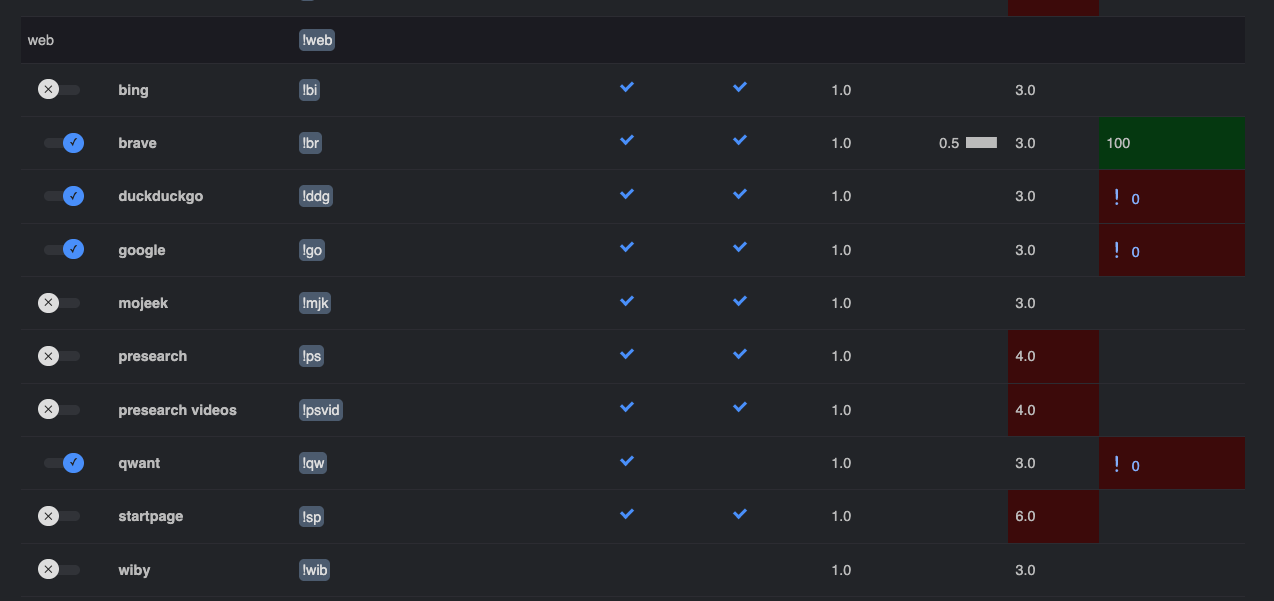
Task: Click the first checkmark in presearch videos row
Action: [627, 408]
